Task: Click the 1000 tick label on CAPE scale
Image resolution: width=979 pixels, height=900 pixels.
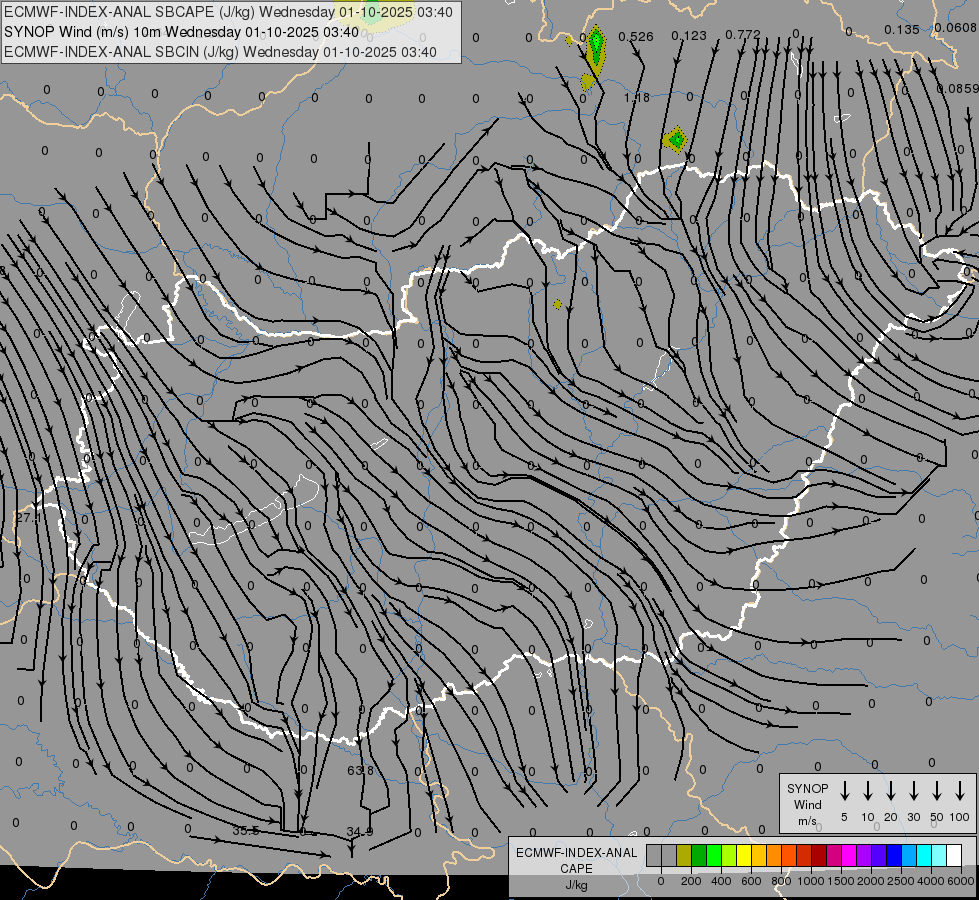Action: 811,881
